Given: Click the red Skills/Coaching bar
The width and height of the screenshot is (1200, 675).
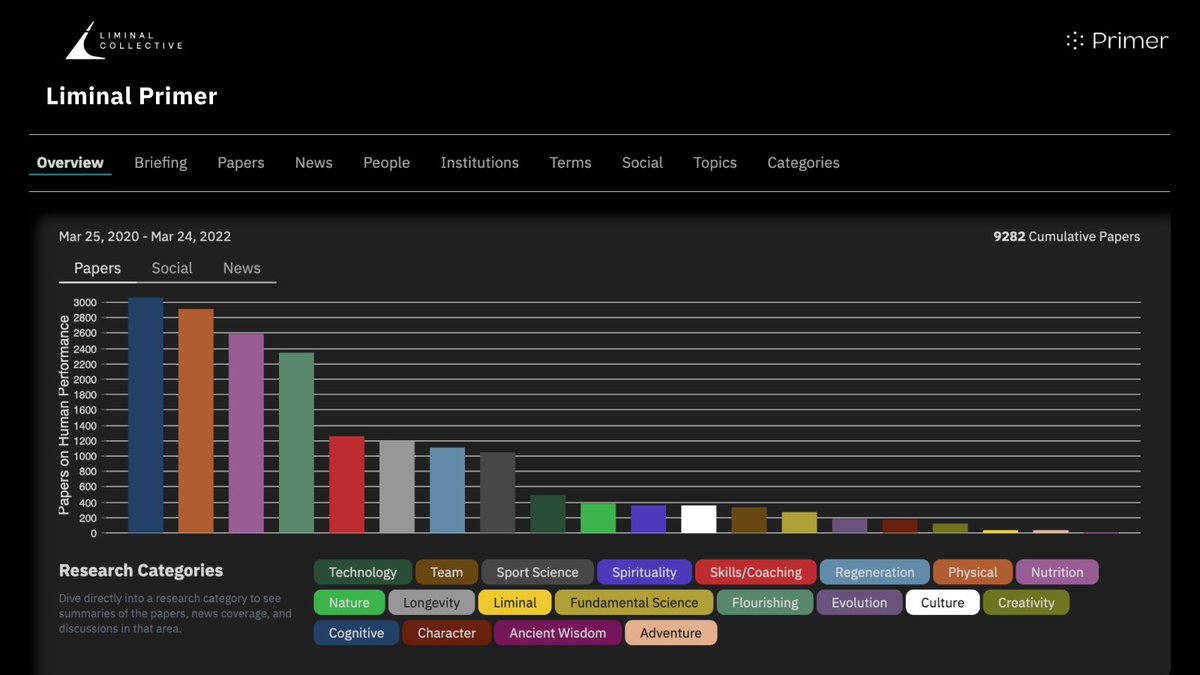Looking at the screenshot, I should 347,485.
